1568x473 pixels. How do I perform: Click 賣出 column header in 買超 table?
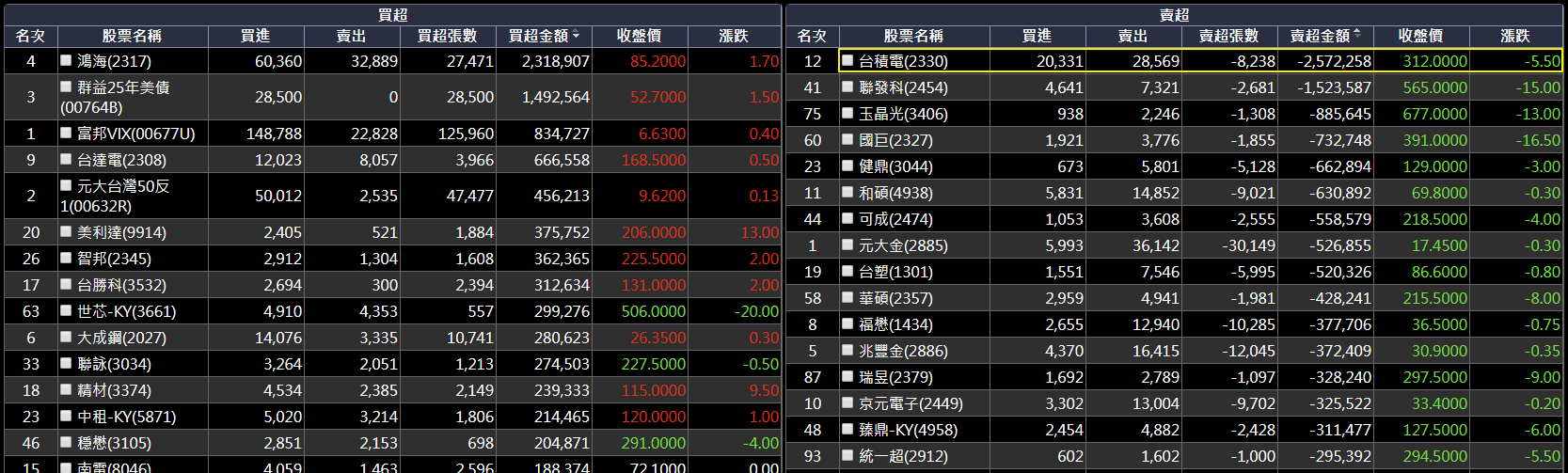pyautogui.click(x=351, y=36)
